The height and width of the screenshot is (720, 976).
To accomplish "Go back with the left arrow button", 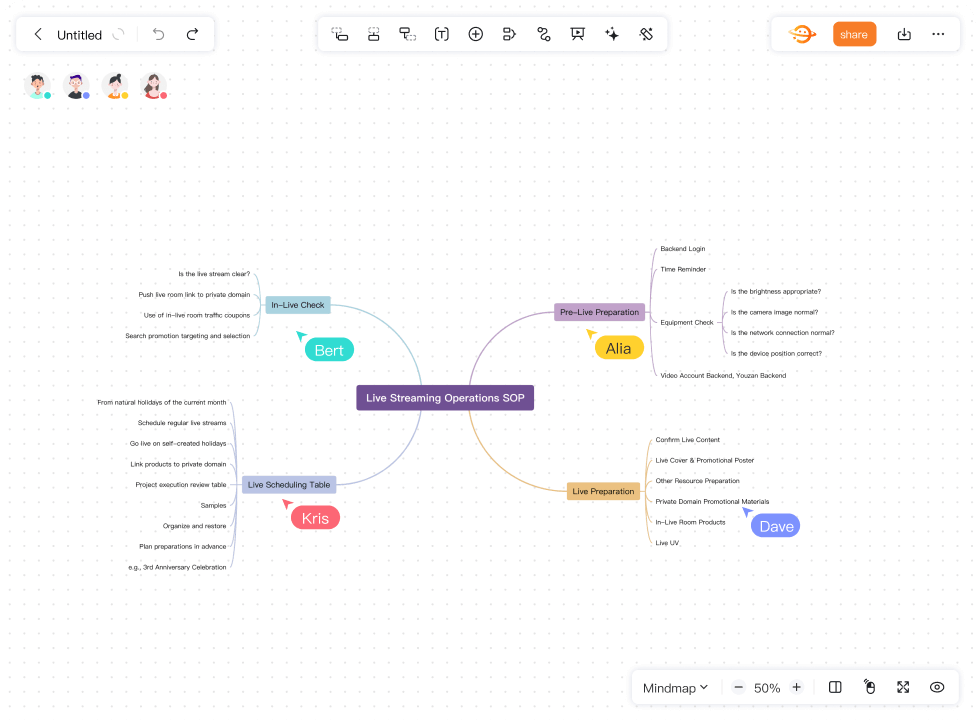I will (38, 33).
